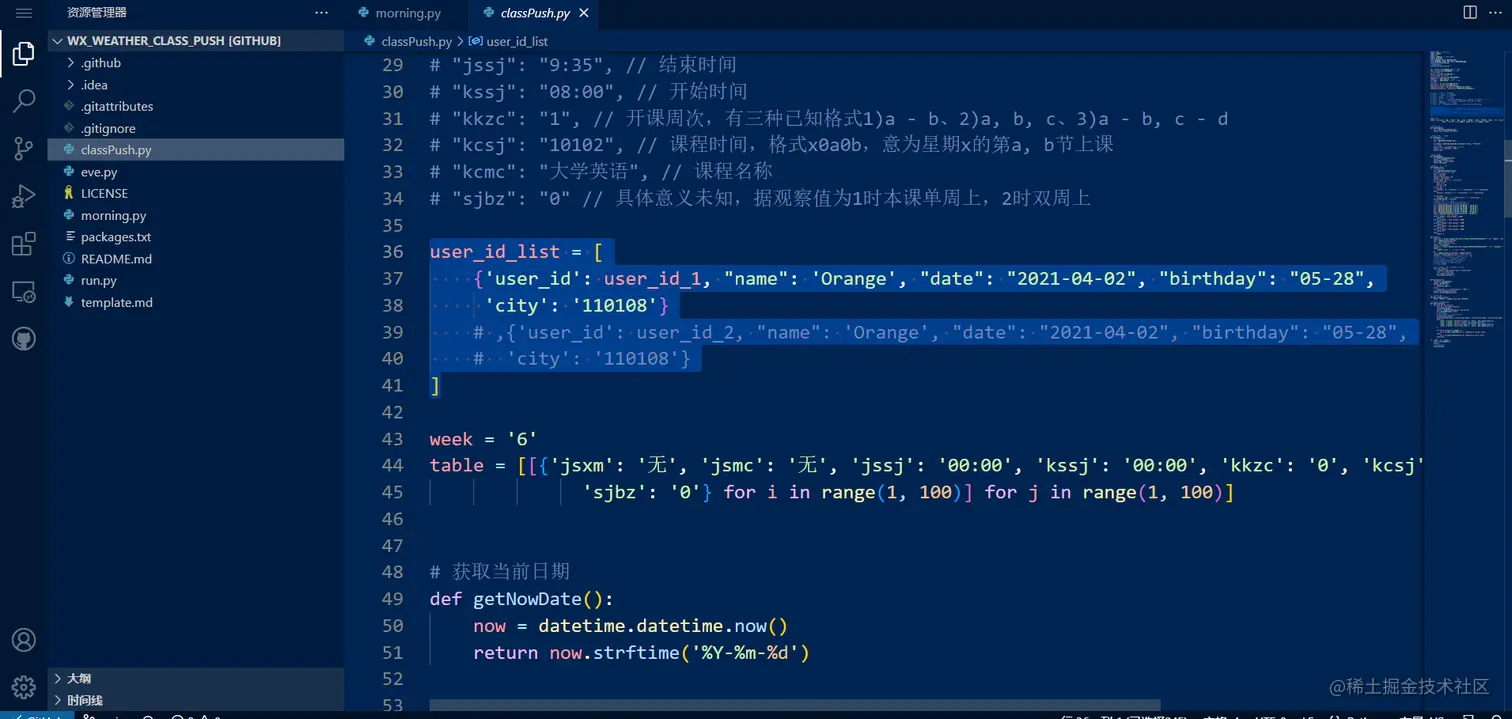Viewport: 1512px width, 719px height.
Task: Place cursor on 'week' variable on line 43
Action: (451, 439)
